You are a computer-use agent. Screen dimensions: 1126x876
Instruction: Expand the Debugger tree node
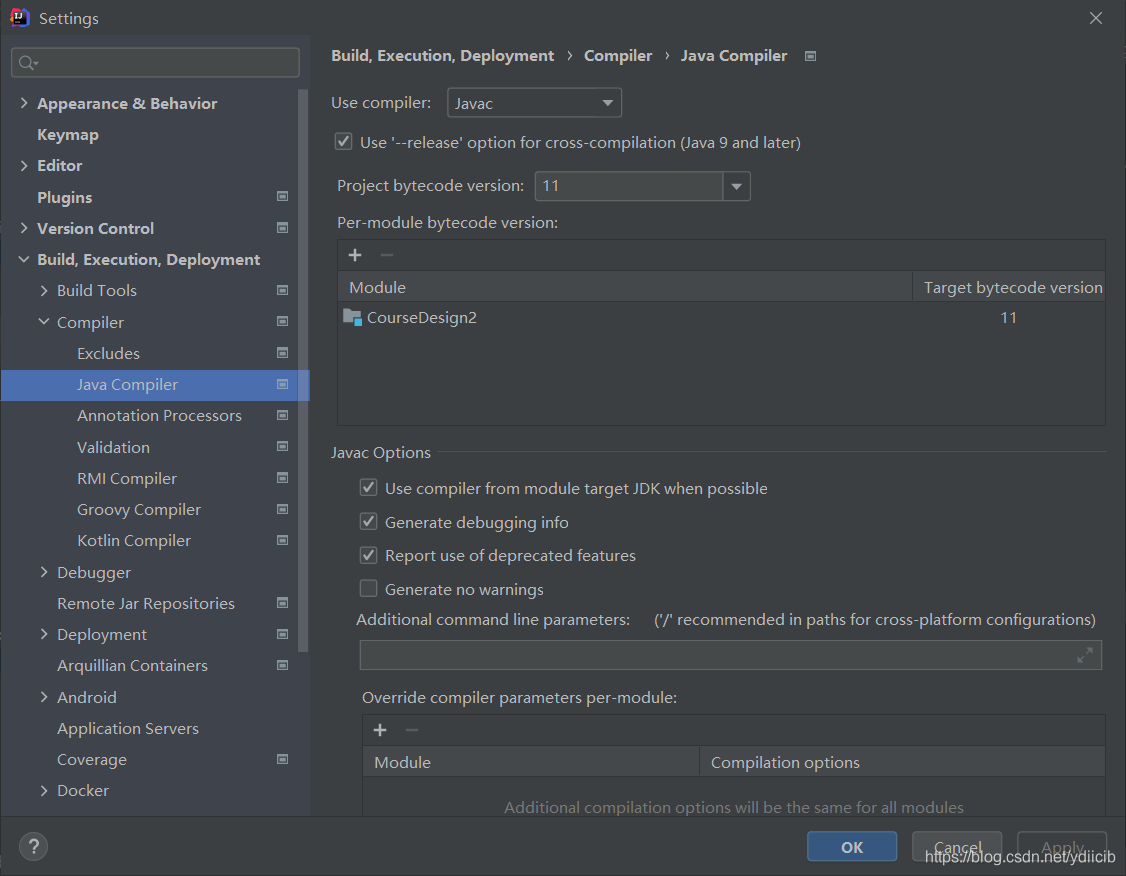pyautogui.click(x=44, y=572)
